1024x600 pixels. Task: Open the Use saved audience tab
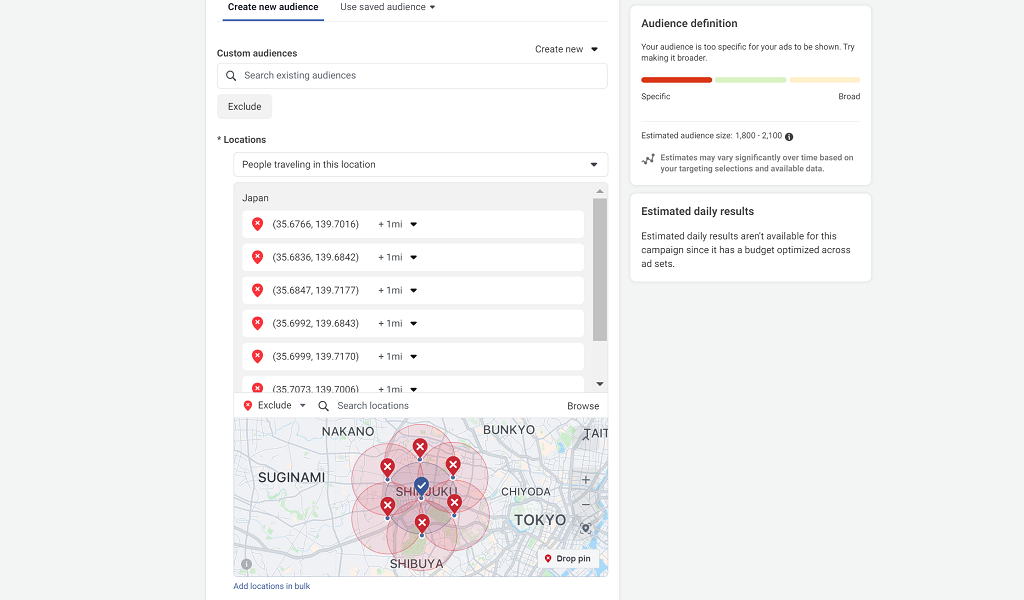pyautogui.click(x=388, y=7)
